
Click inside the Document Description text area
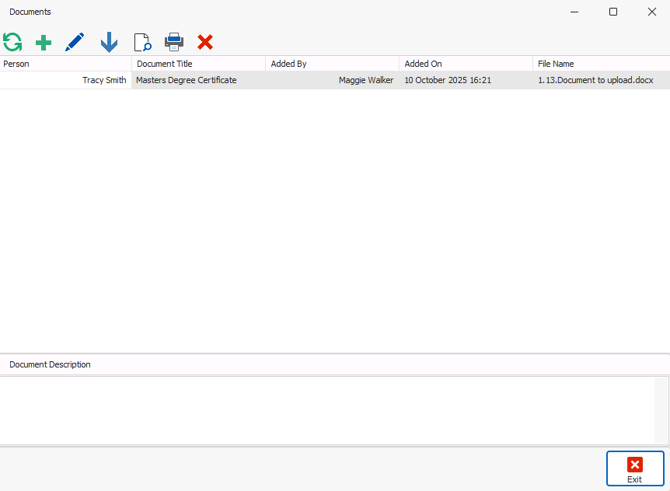click(x=326, y=410)
